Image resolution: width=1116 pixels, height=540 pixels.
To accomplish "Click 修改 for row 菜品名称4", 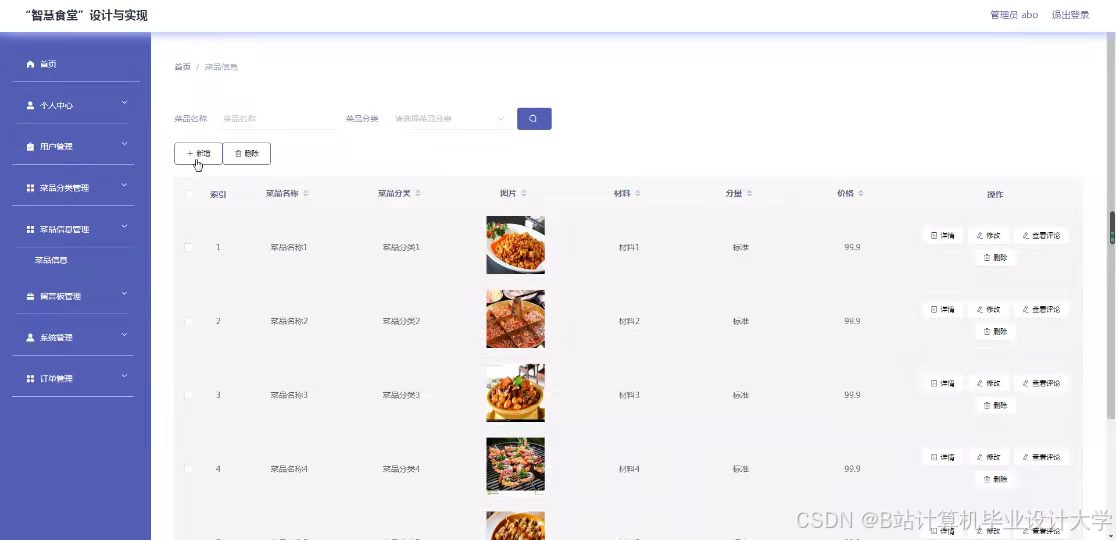I will [x=989, y=457].
